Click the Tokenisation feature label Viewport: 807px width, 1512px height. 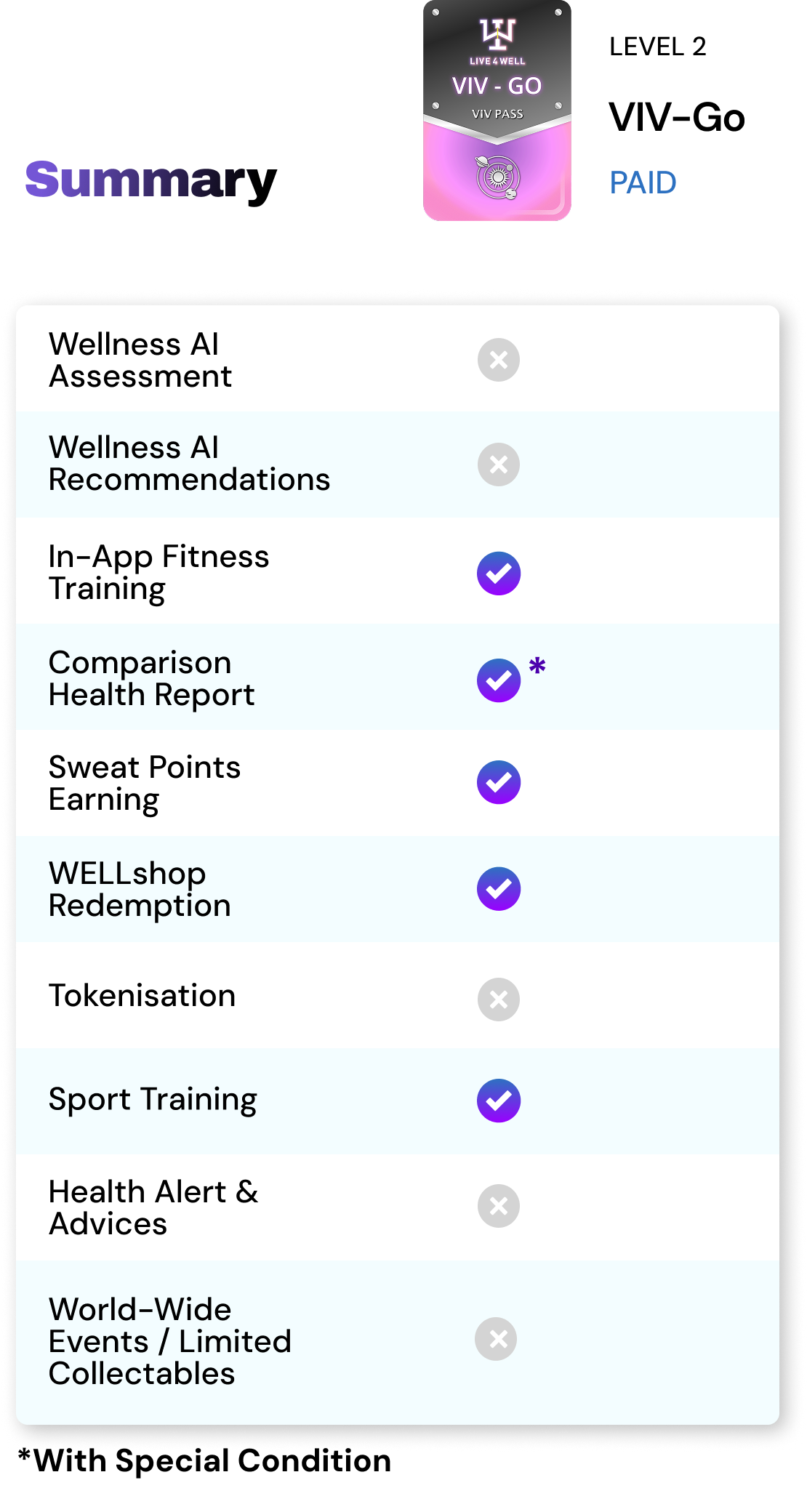pos(142,996)
